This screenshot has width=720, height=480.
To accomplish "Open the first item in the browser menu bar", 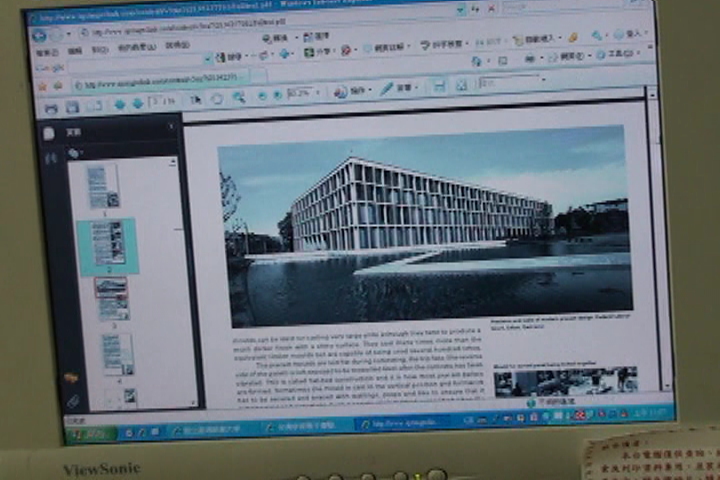I will pyautogui.click(x=47, y=53).
